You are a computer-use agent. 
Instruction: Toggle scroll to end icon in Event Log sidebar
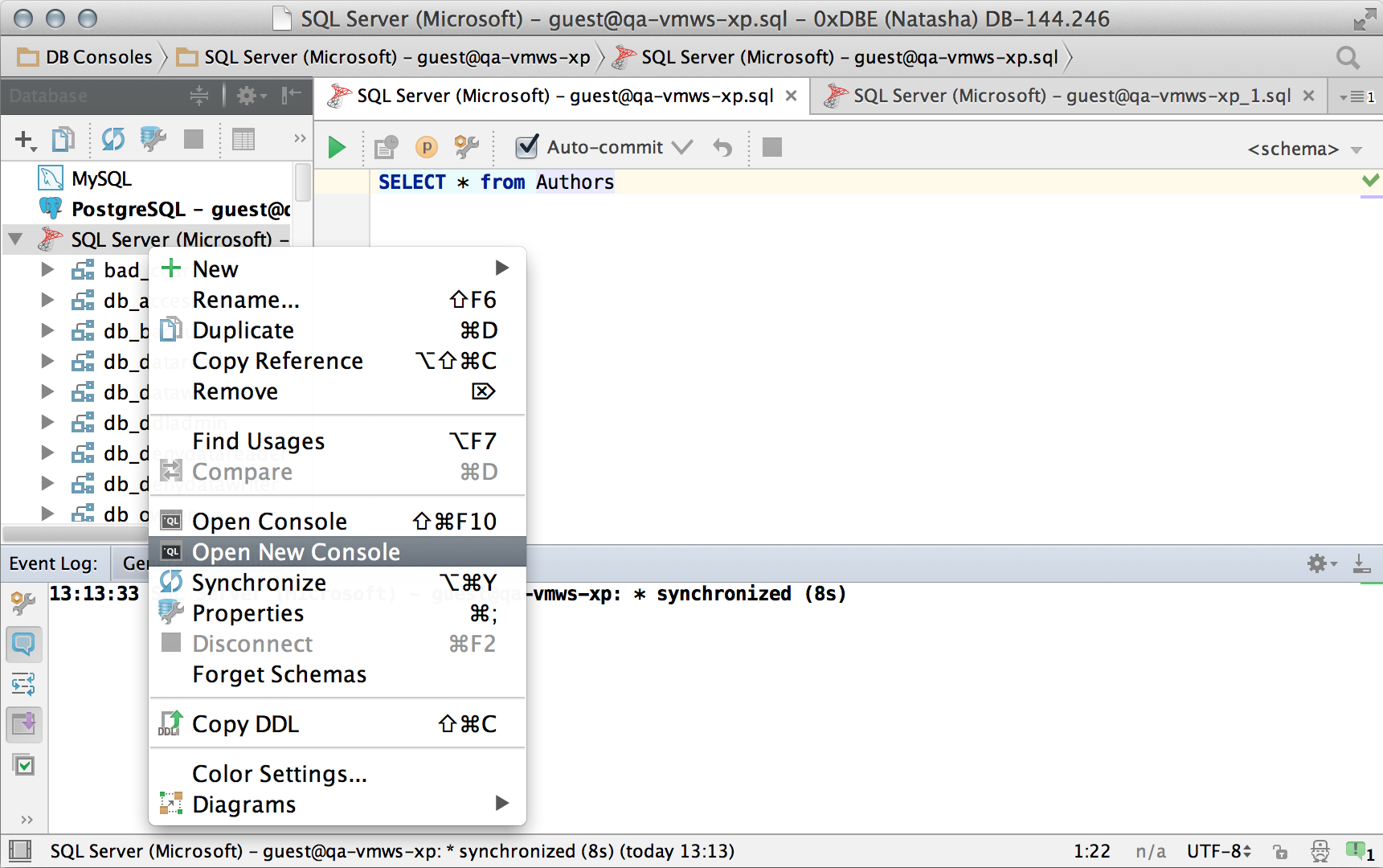[x=23, y=725]
